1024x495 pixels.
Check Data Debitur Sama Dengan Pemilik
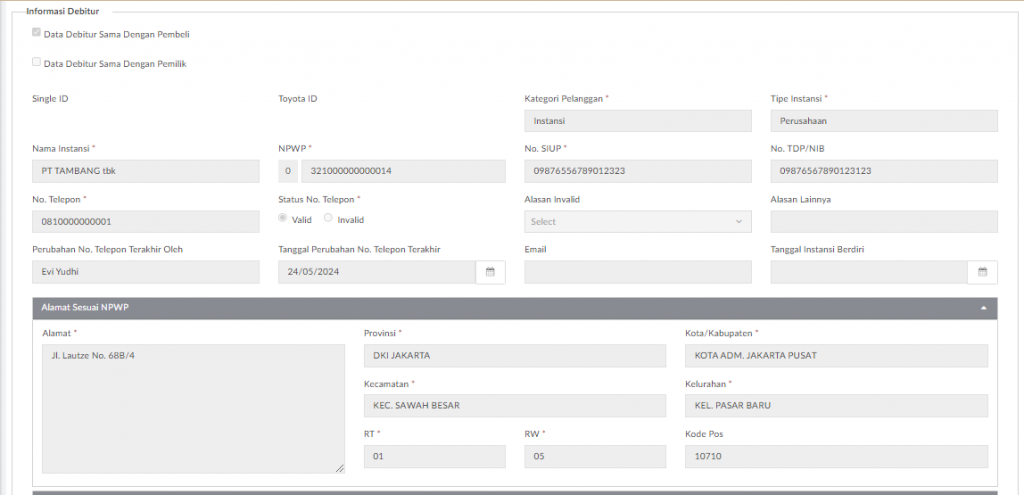coord(37,63)
